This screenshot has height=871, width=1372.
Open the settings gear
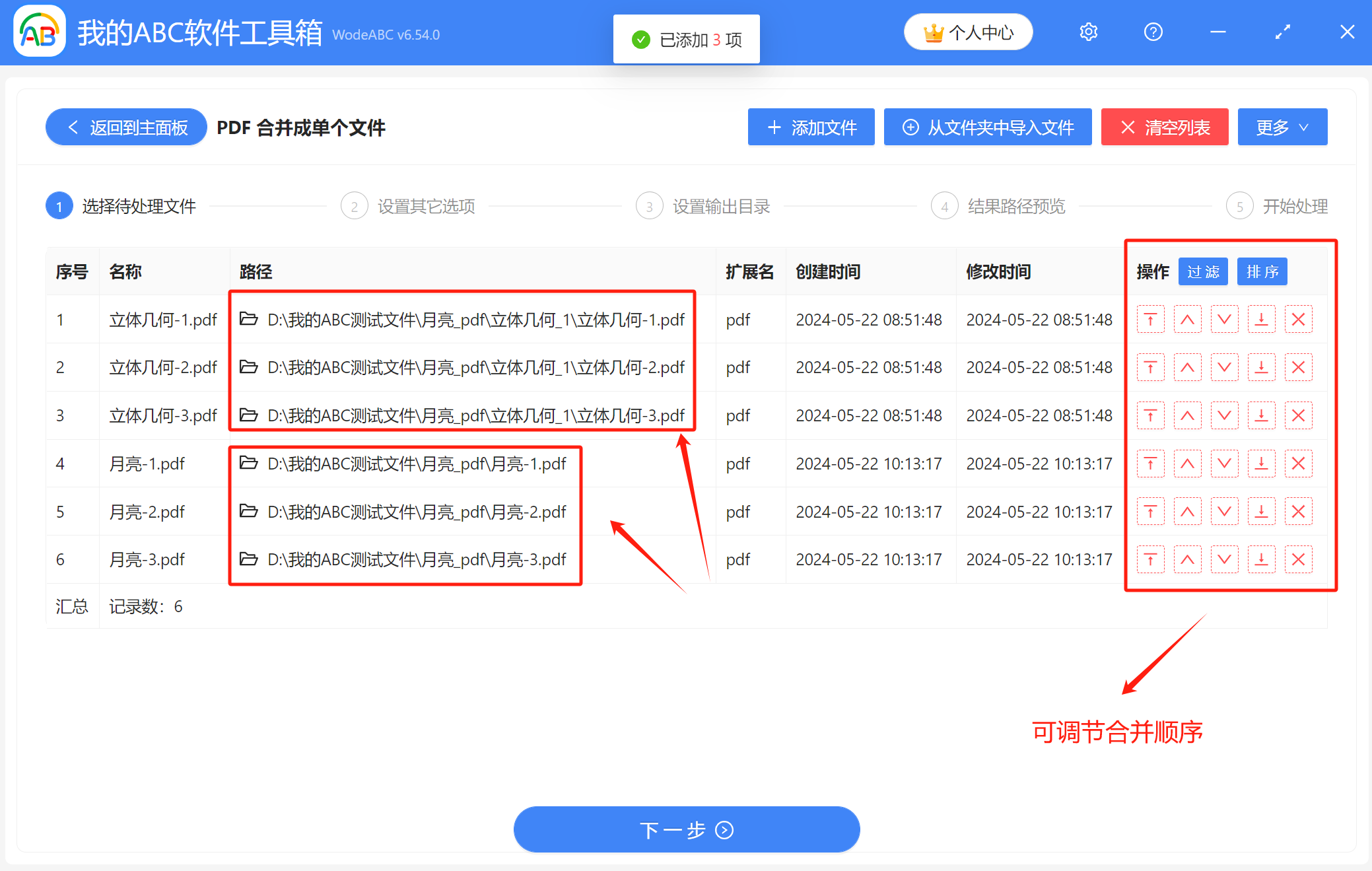1088,32
